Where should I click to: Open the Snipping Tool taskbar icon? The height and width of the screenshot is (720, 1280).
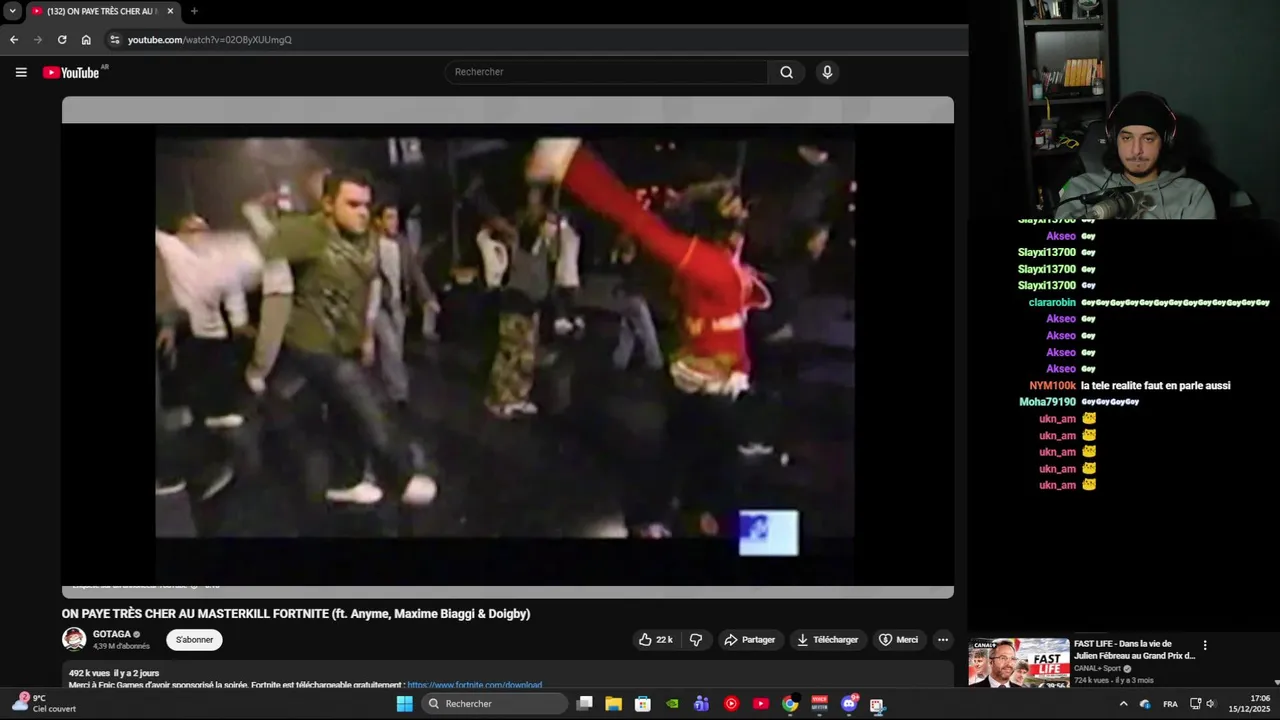click(877, 704)
